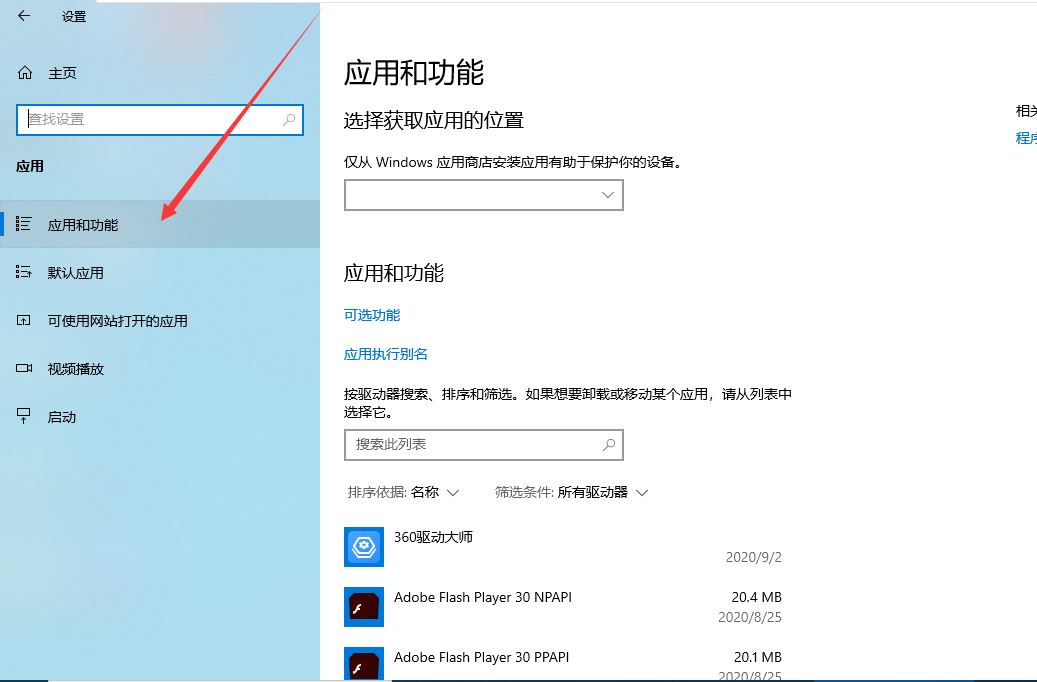Screen dimensions: 1037x682
Task: Click magnifier icon in 查找设置 box
Action: [x=289, y=119]
